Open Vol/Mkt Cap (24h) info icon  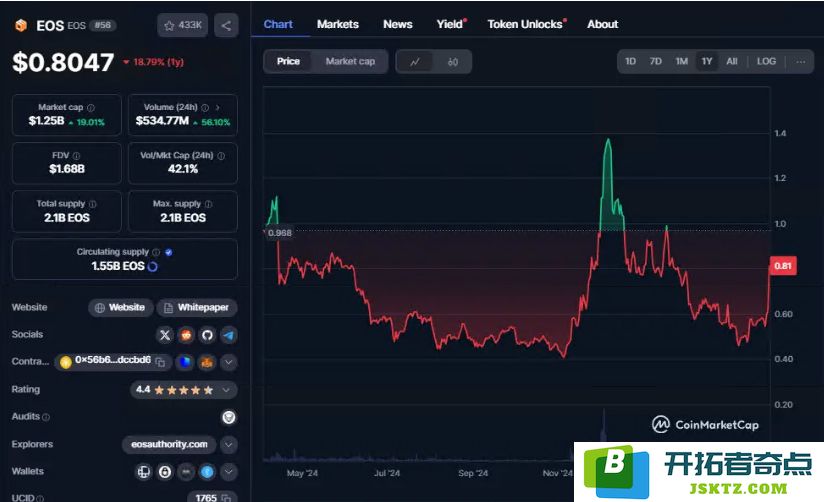coord(221,156)
